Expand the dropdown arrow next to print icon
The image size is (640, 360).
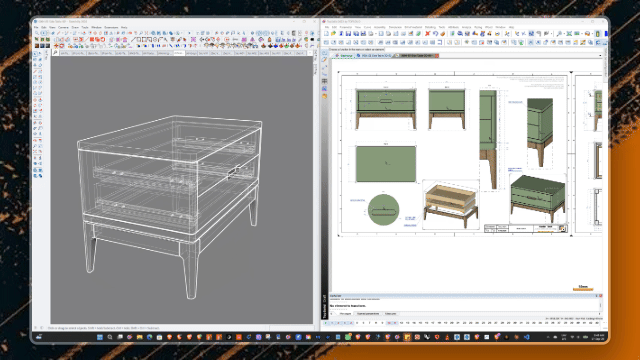click(376, 34)
